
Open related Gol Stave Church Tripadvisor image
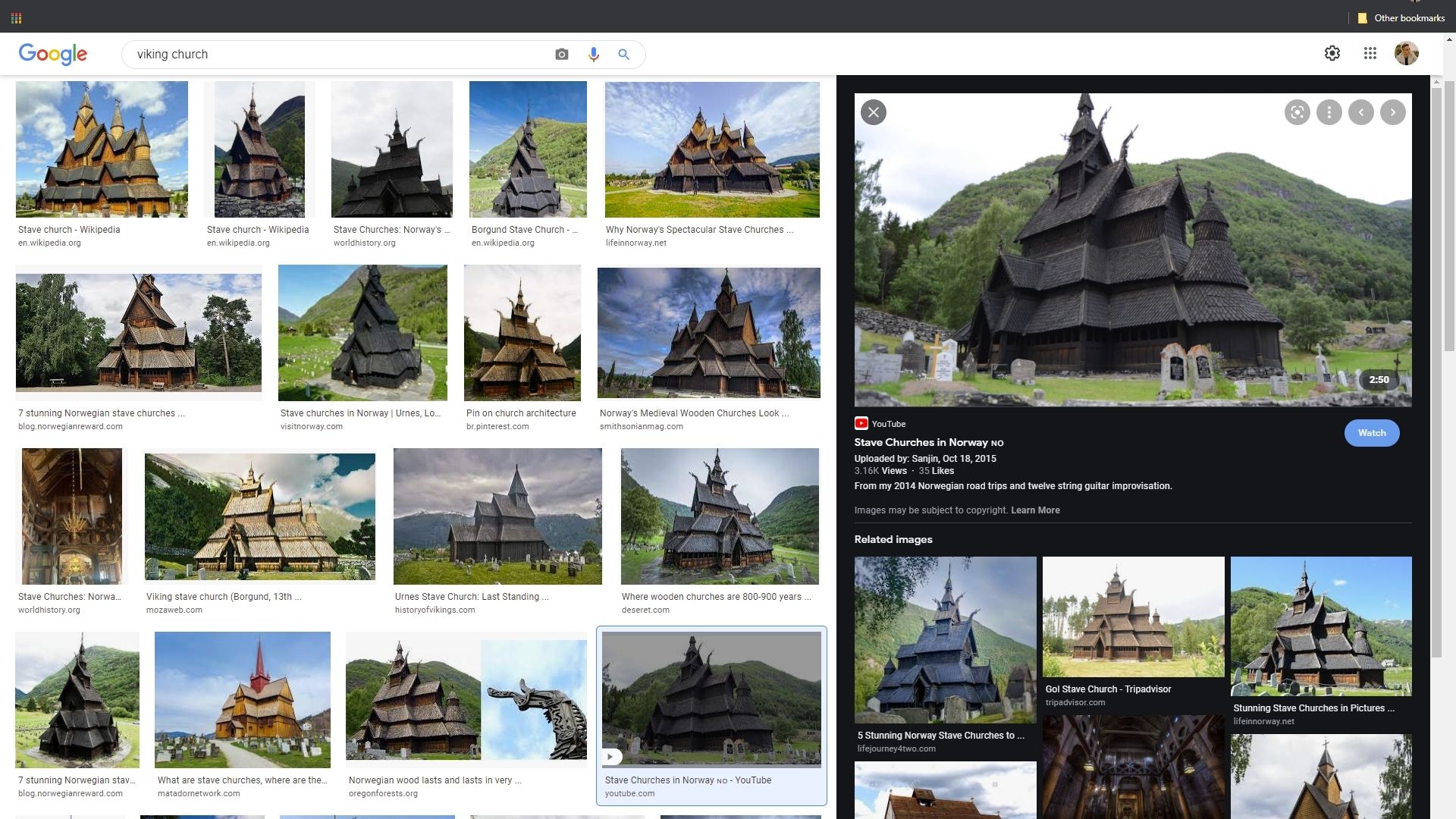point(1133,617)
